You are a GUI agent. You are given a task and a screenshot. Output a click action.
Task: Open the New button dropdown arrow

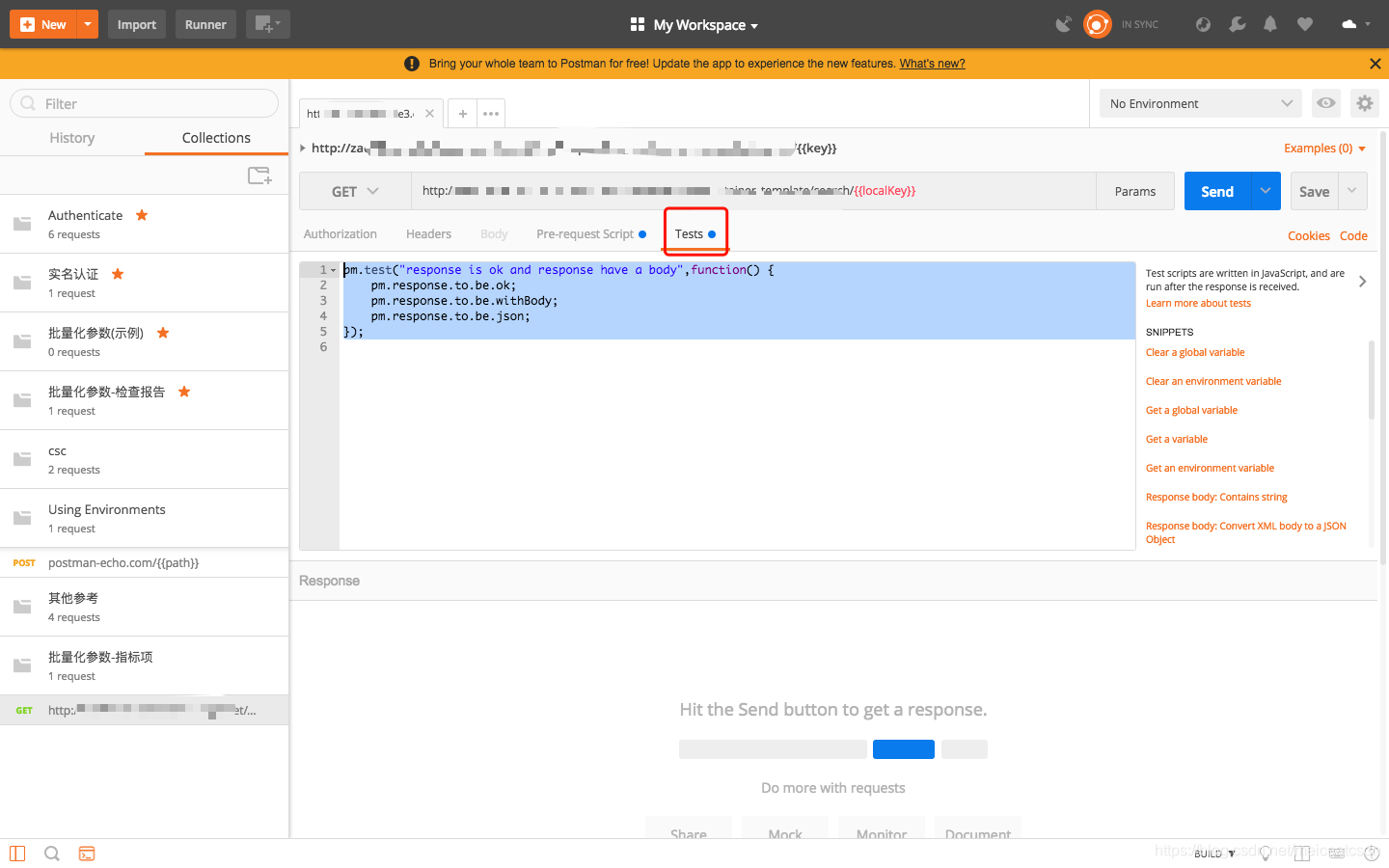coord(89,24)
